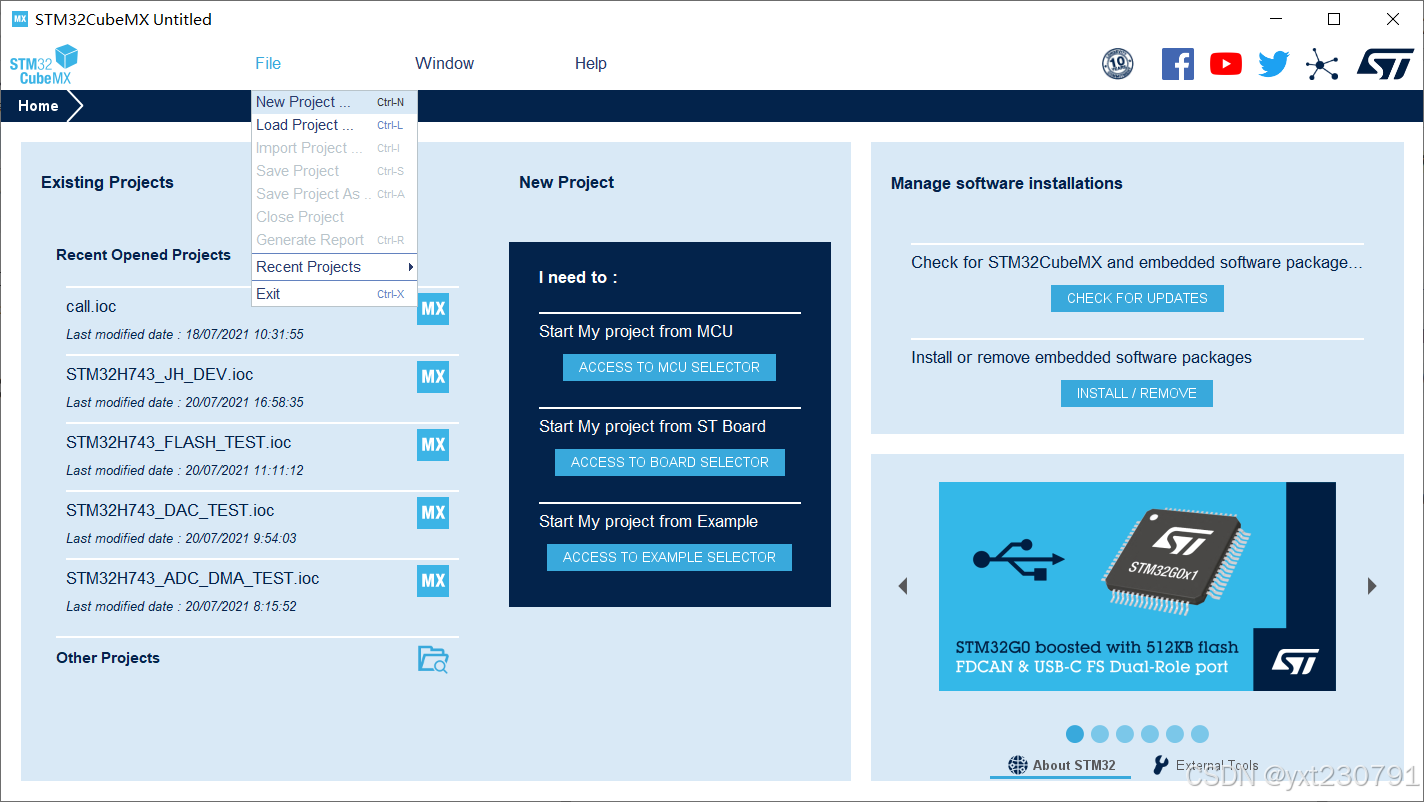Image resolution: width=1424 pixels, height=802 pixels.
Task: Click ACCESS TO MCU SELECTOR button
Action: (669, 367)
